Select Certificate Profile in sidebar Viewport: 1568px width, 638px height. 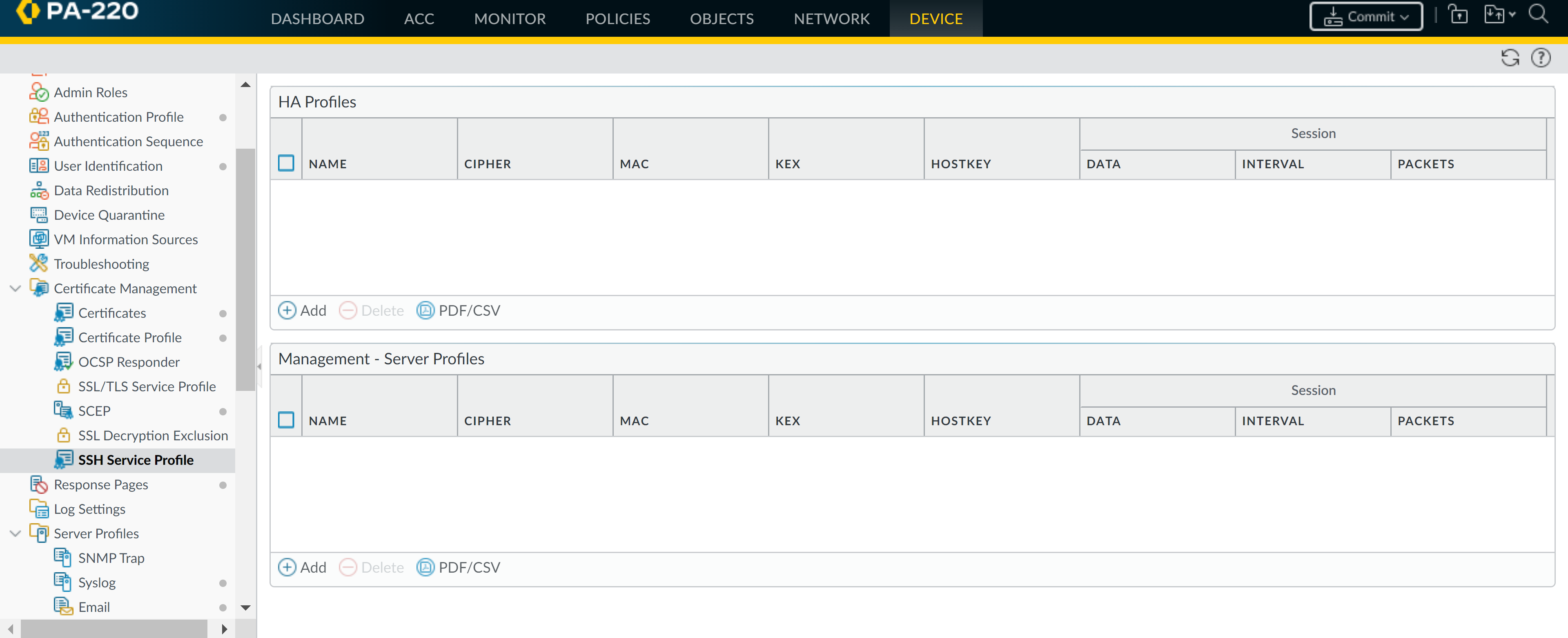[130, 337]
